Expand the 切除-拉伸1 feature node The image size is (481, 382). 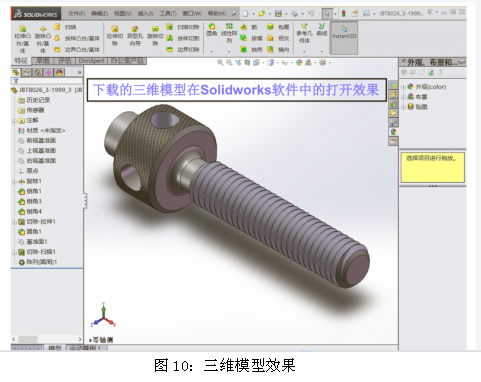click(14, 222)
